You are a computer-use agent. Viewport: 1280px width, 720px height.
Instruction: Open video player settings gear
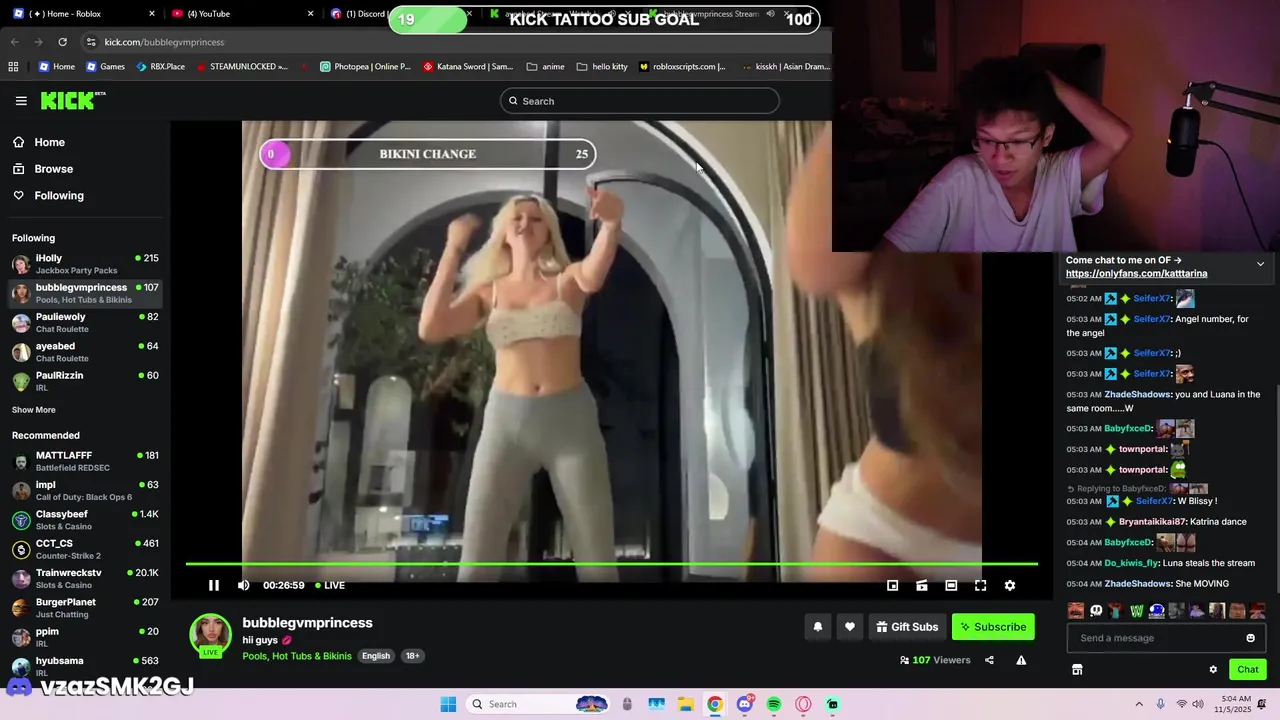(x=1010, y=585)
